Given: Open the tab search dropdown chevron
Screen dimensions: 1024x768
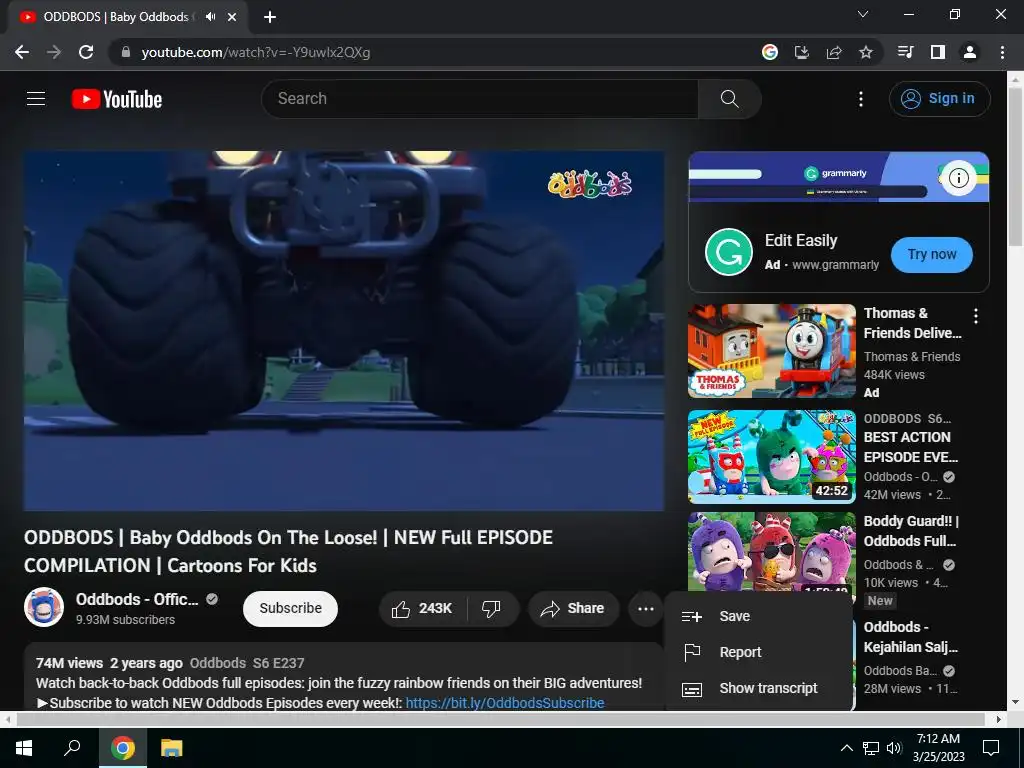Looking at the screenshot, I should [x=863, y=14].
